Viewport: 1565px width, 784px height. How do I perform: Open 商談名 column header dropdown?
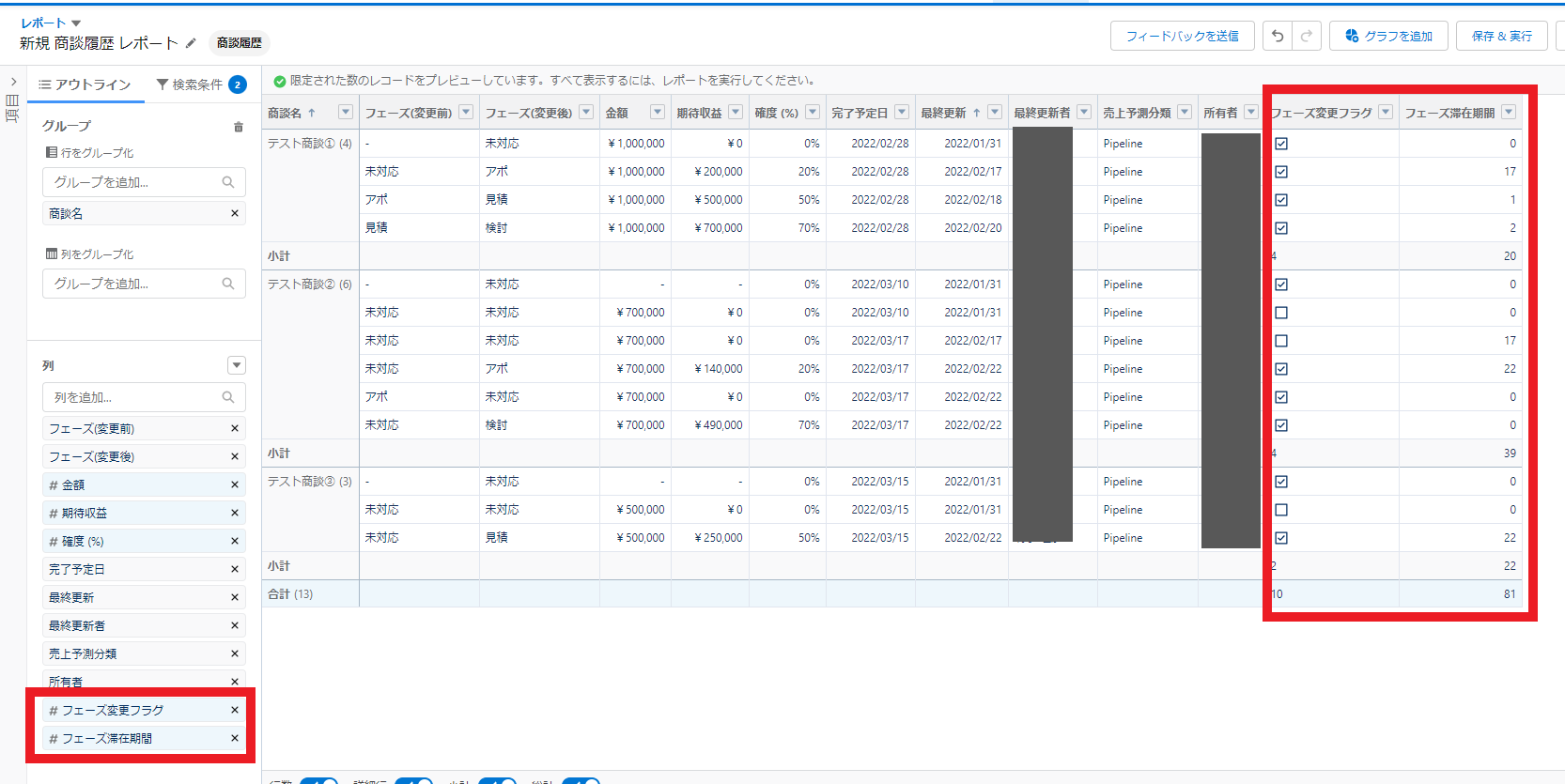[x=346, y=112]
